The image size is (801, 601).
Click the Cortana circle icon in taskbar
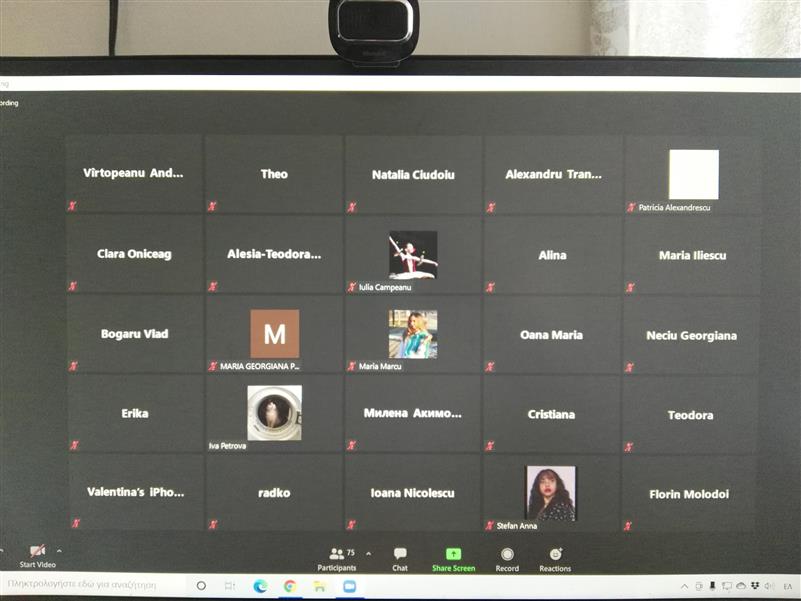201,586
